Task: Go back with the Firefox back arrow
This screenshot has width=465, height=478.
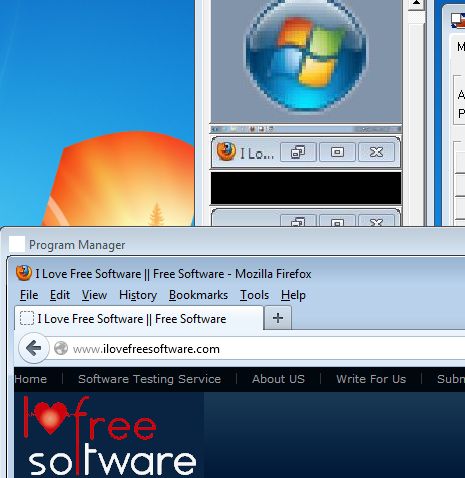Action: [34, 348]
